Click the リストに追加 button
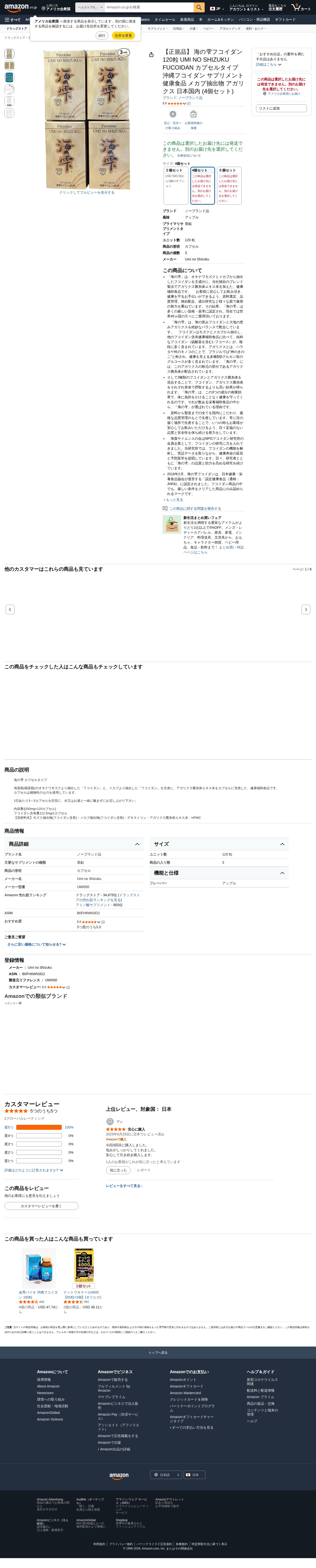Viewport: 316px width, 1568px height. click(x=281, y=108)
